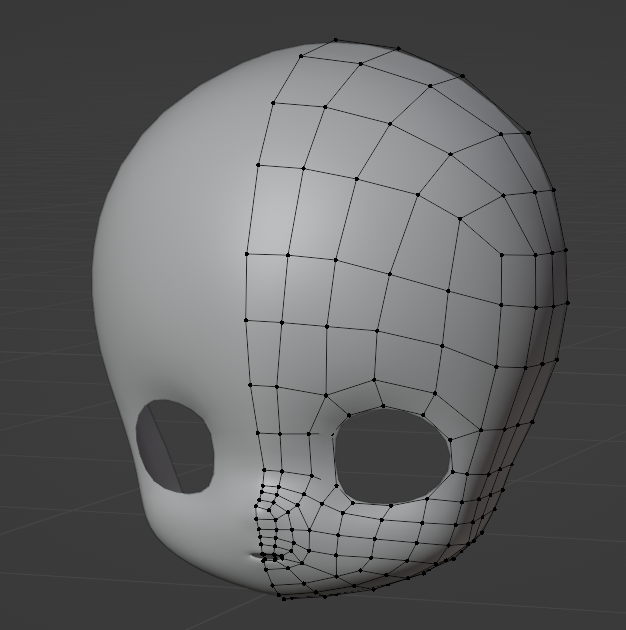This screenshot has width=626, height=630.
Task: Select the outer right corner vertex of eye opening
Action: (450, 470)
